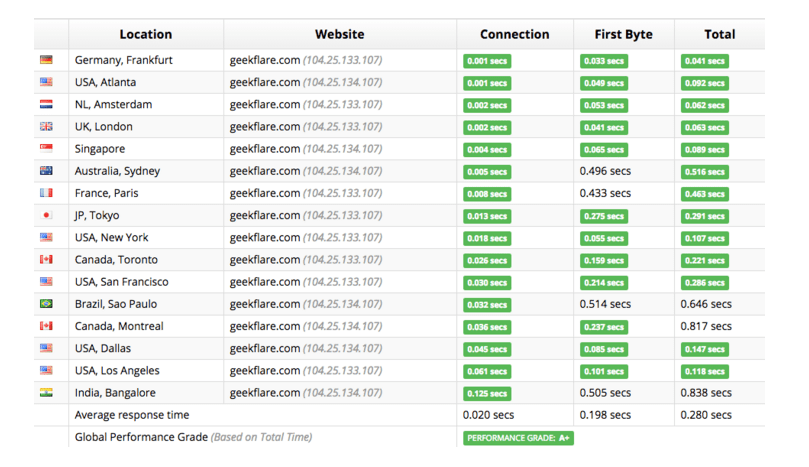The image size is (809, 467).
Task: Click the UK flag icon for London
Action: tap(46, 127)
